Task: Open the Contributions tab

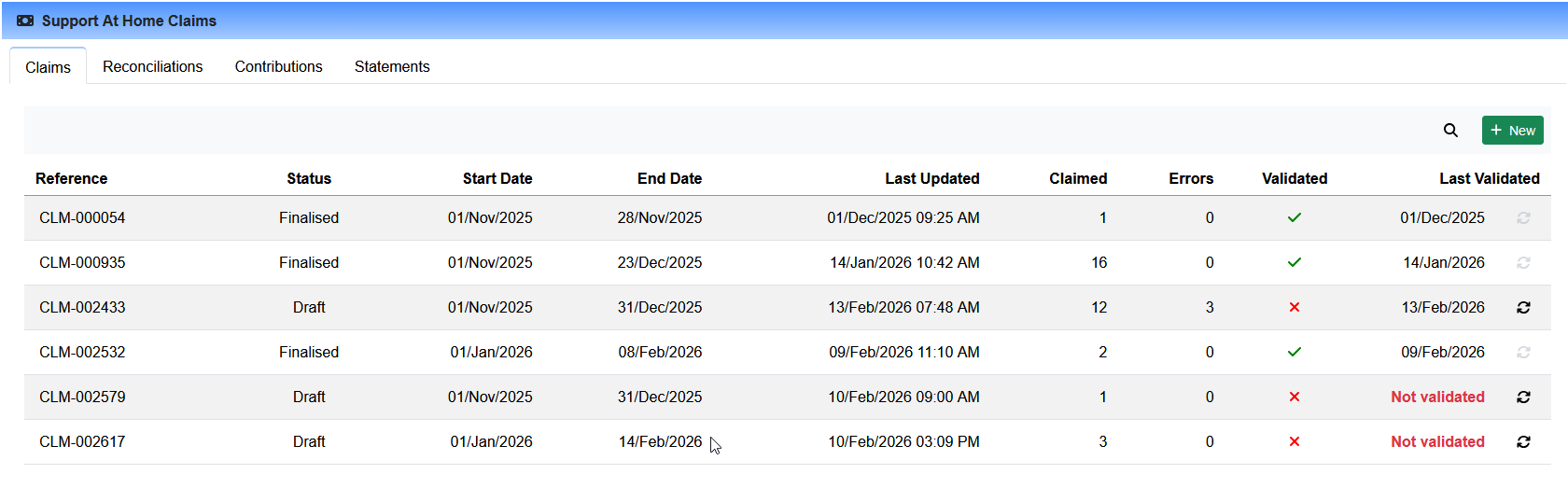Action: [278, 67]
